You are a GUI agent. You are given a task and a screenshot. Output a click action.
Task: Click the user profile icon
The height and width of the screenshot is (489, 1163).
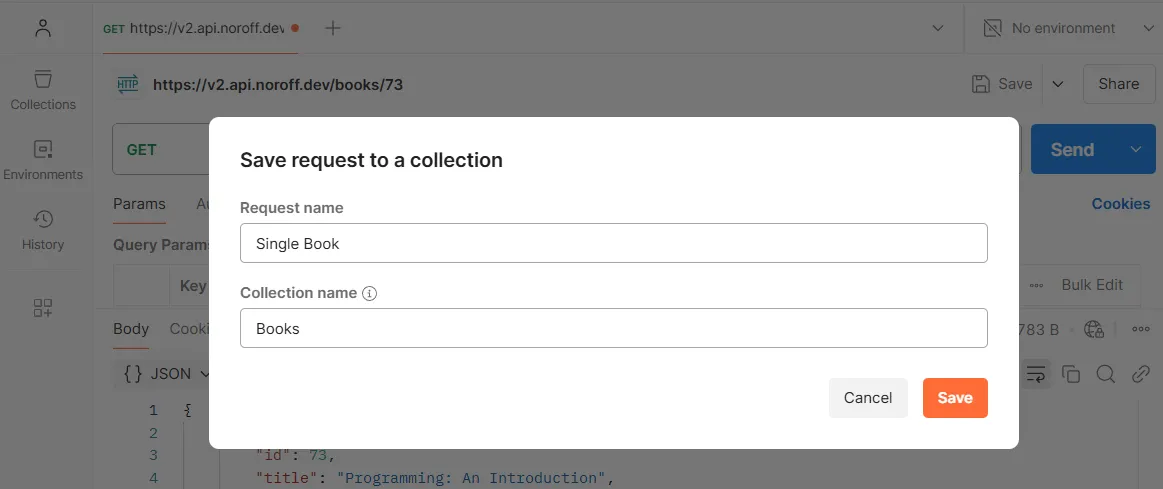coord(43,28)
